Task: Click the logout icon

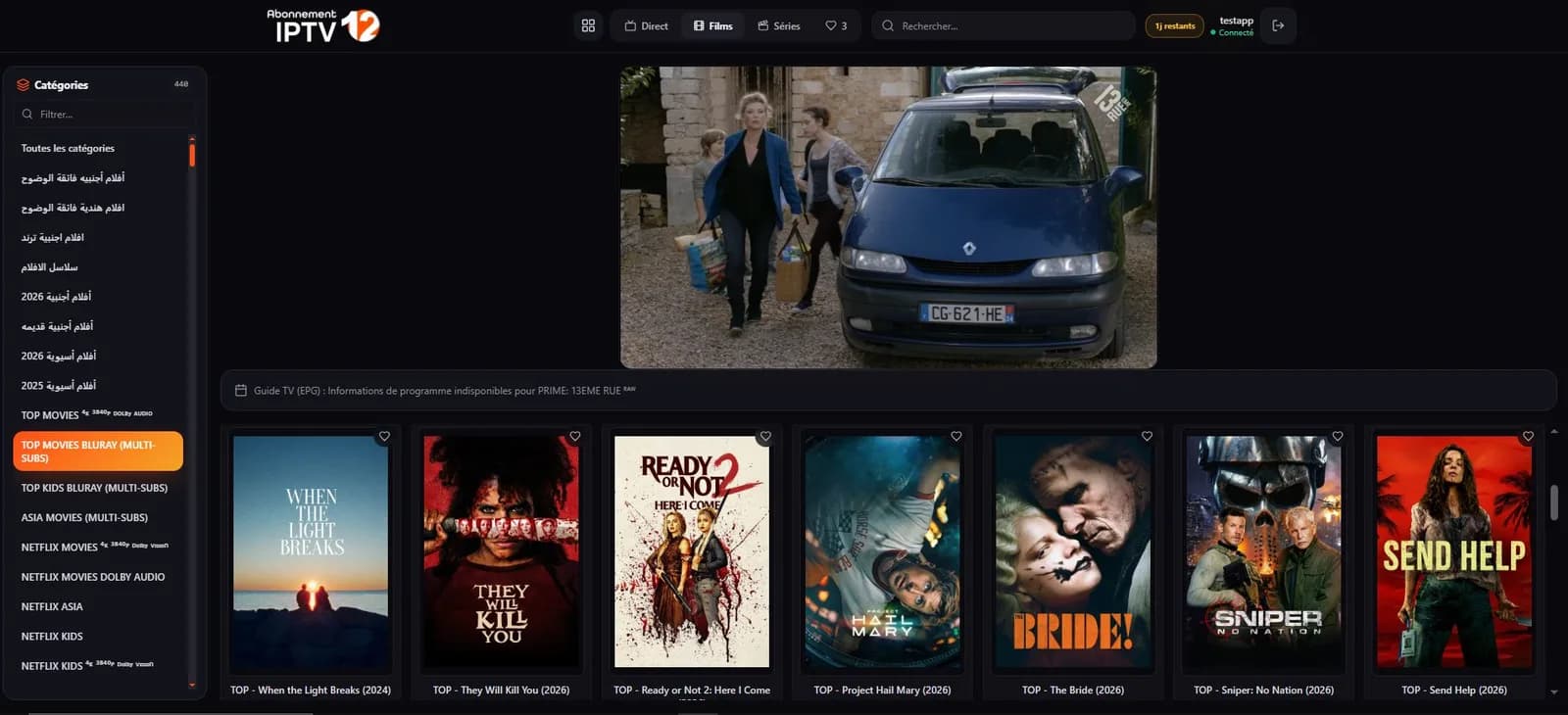Action: coord(1278,25)
